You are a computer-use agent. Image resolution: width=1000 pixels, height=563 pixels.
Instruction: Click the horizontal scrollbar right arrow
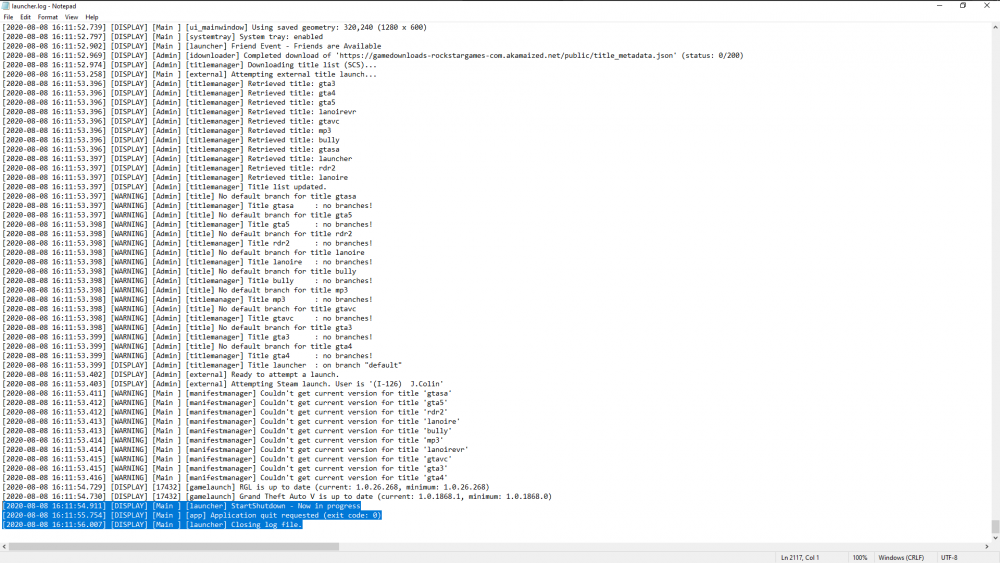[986, 546]
